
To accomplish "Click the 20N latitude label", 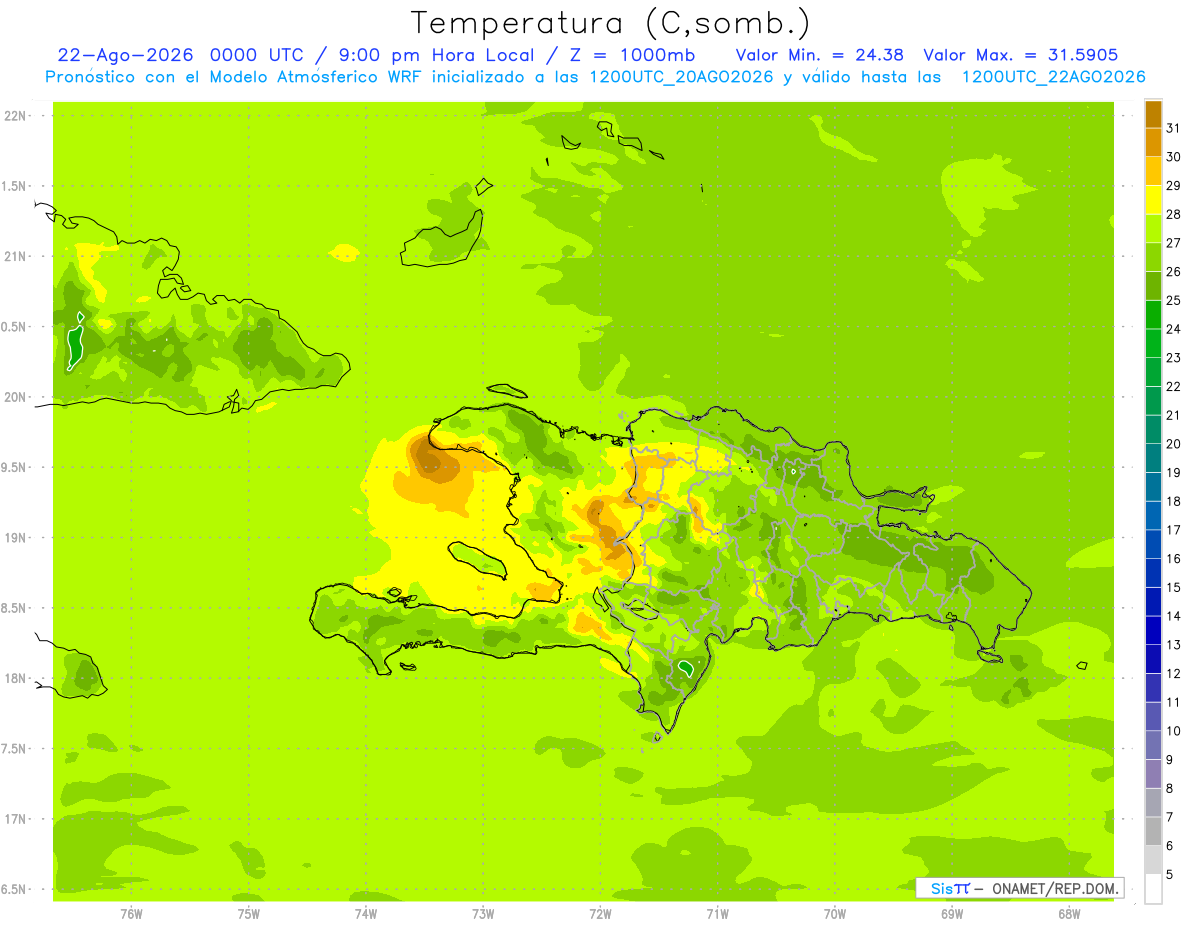I will point(15,397).
